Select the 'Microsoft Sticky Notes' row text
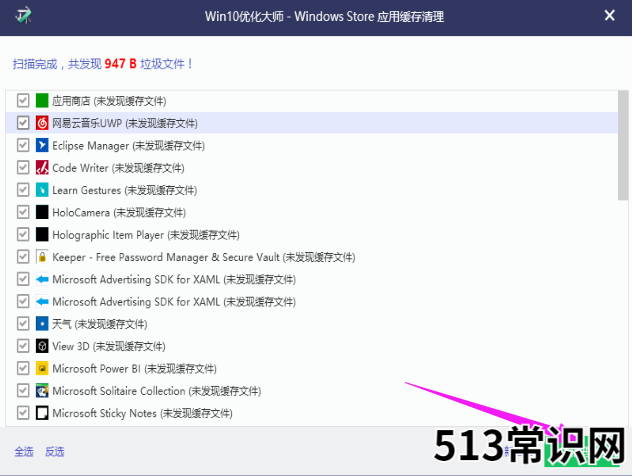The height and width of the screenshot is (476, 635). point(142,413)
